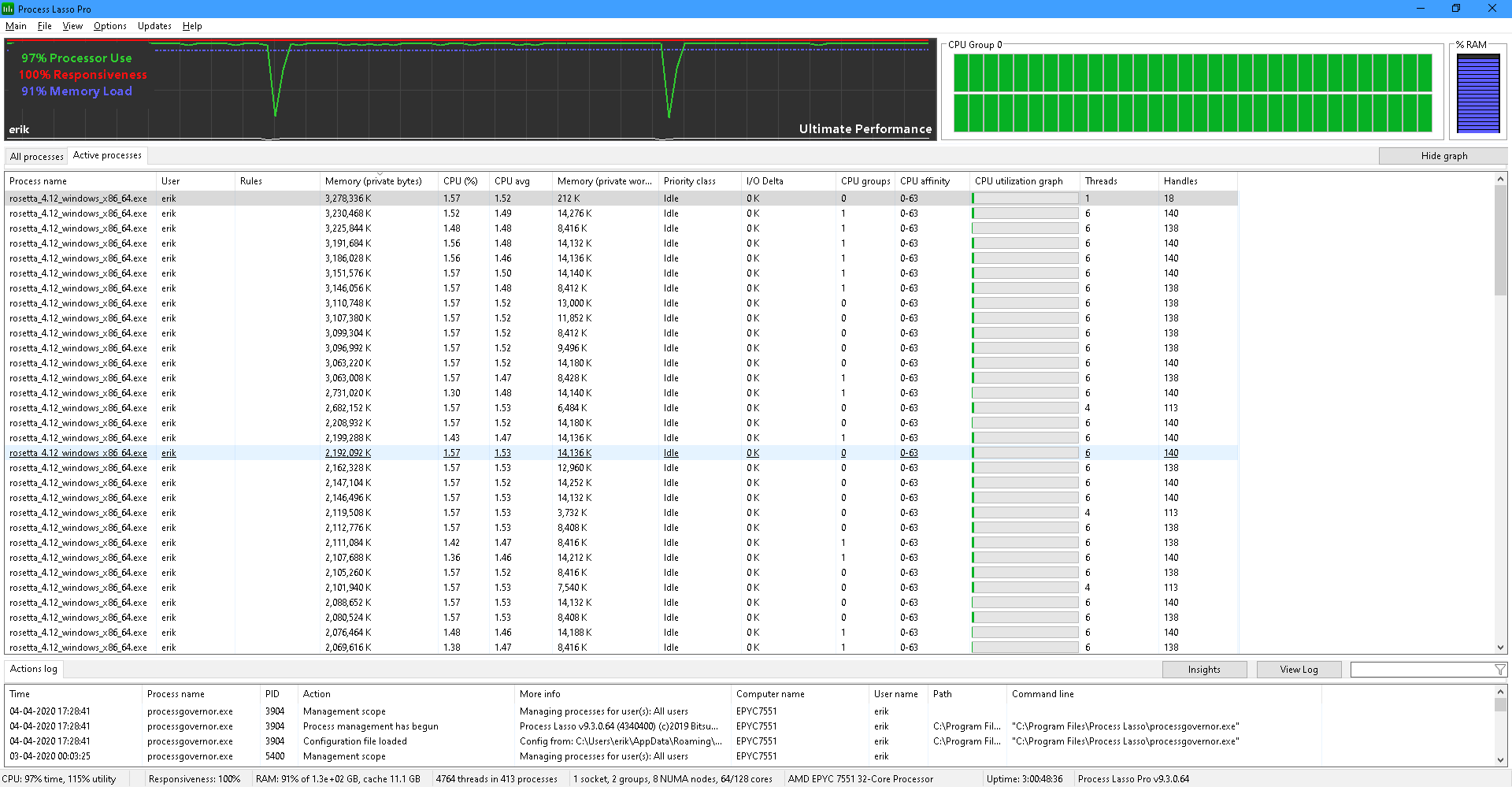Click the % RAM meter bar

(x=1478, y=93)
